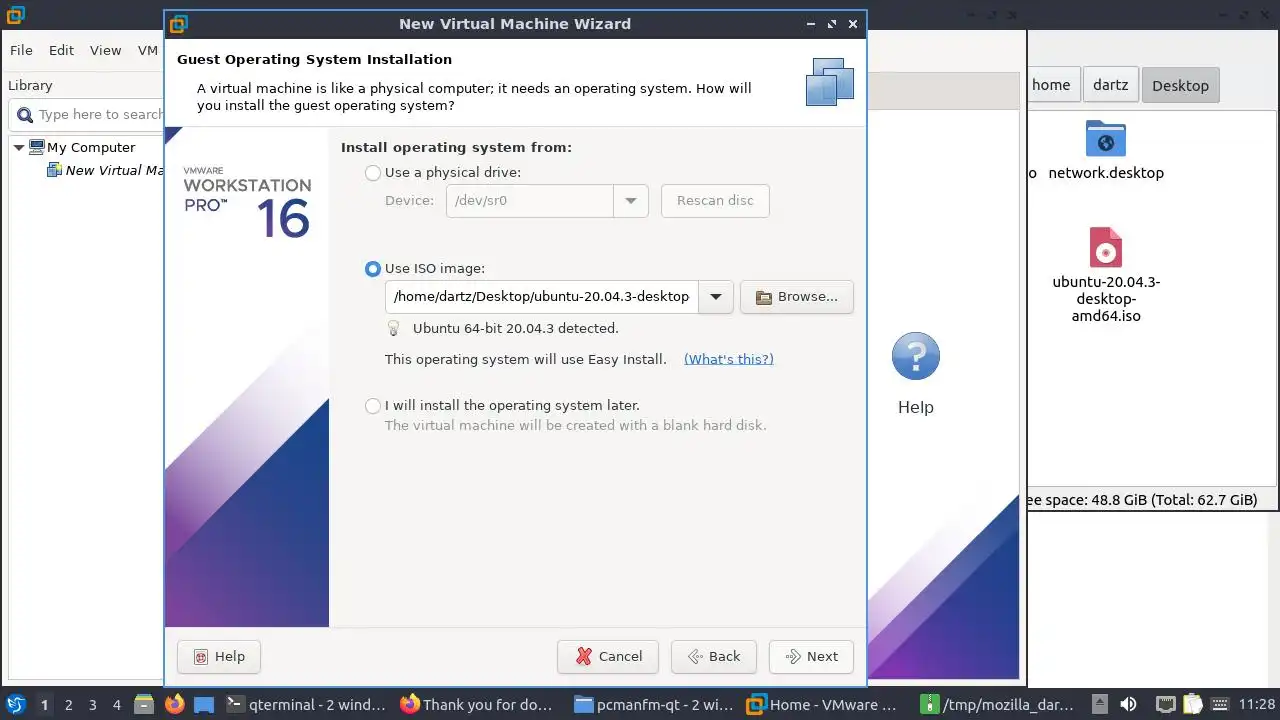Select the 'Use ISO image' radio button

coord(373,268)
